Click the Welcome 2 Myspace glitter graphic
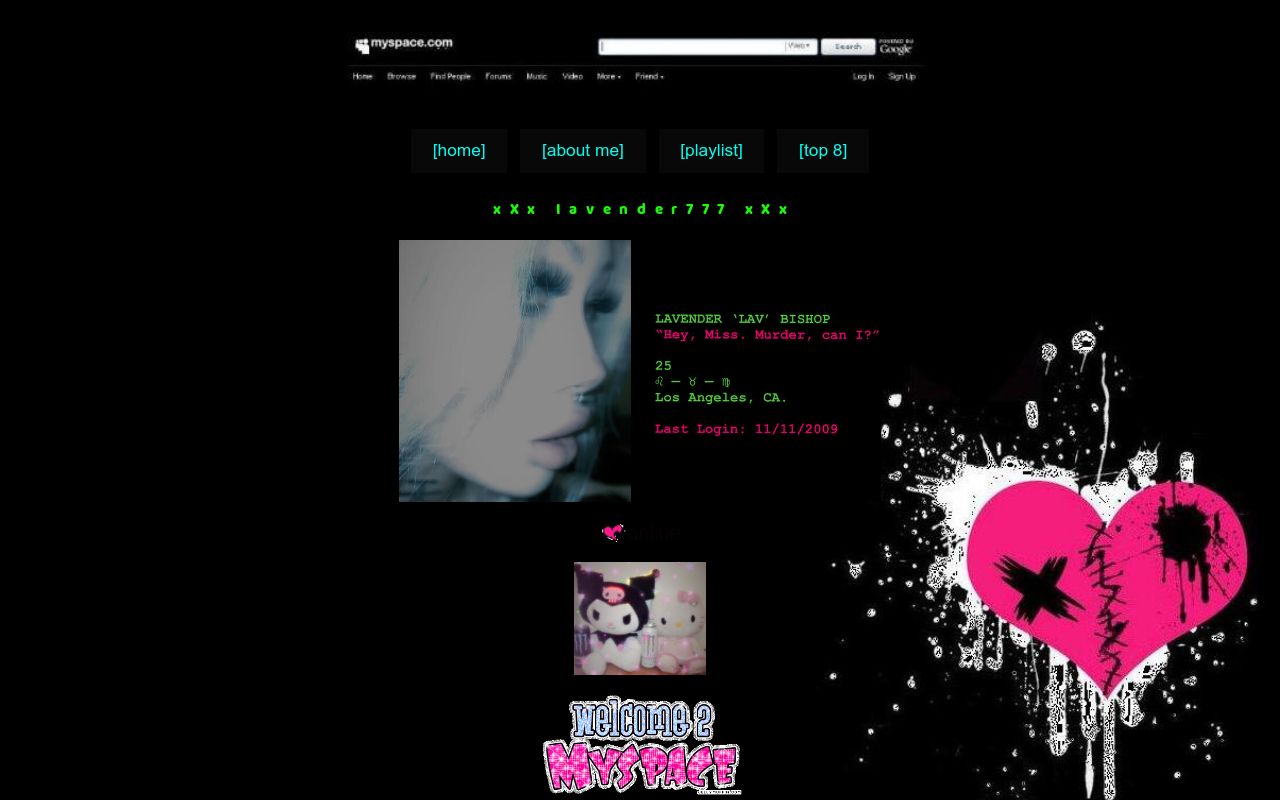 (640, 745)
